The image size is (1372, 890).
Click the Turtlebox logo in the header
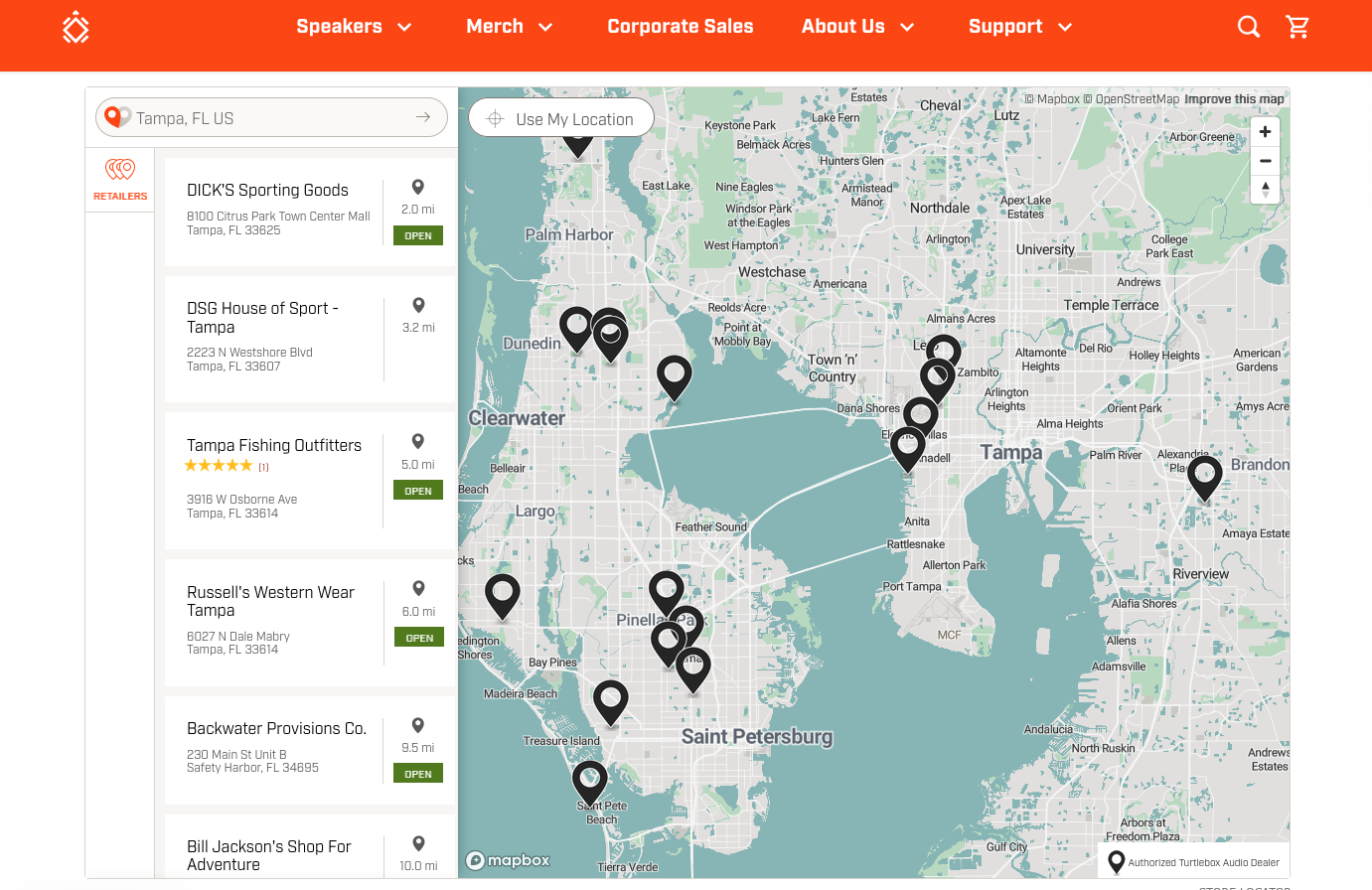pyautogui.click(x=76, y=27)
